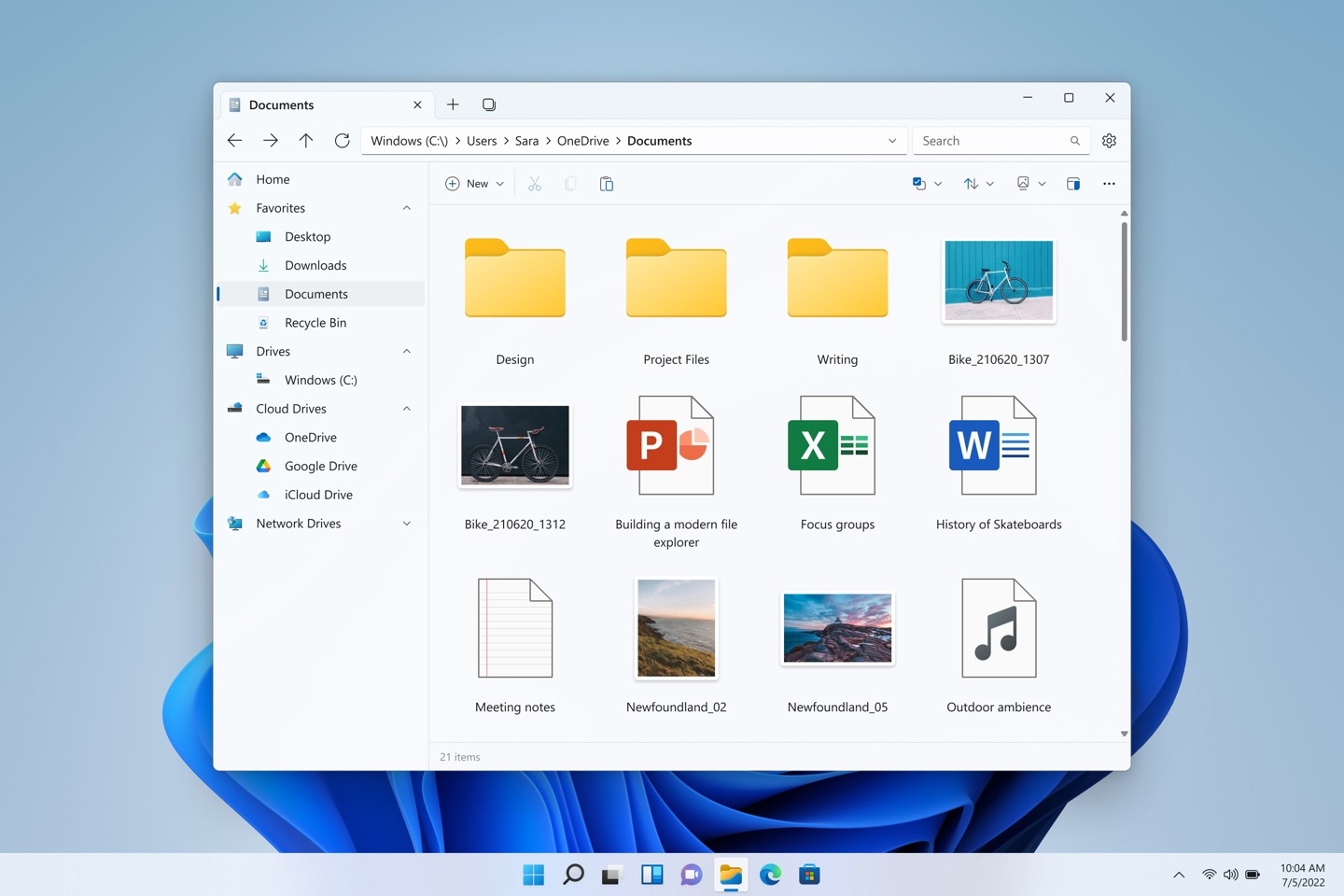Open the address bar history dropdown
This screenshot has width=1344, height=896.
[x=892, y=141]
